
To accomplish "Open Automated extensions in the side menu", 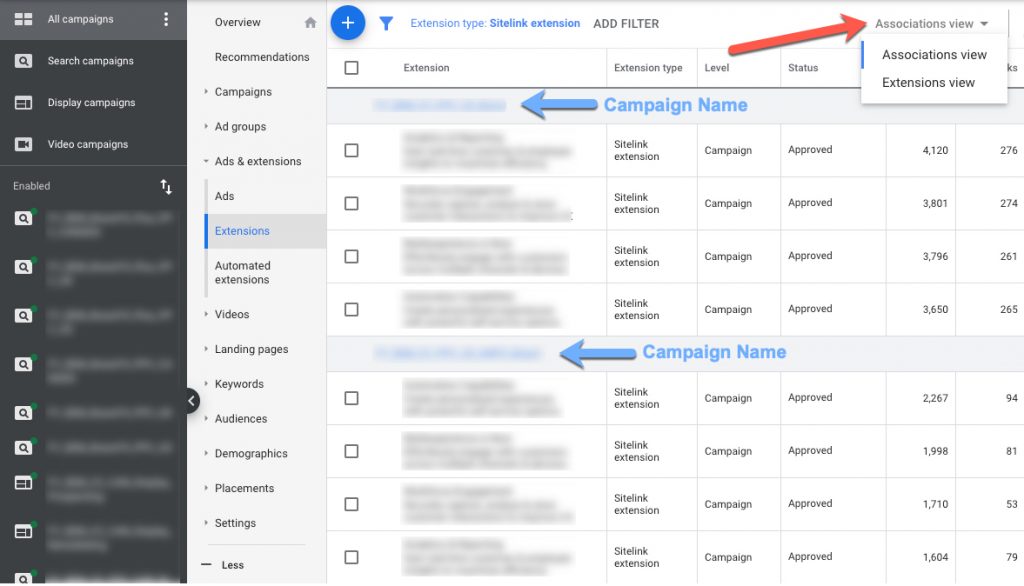I will [243, 273].
